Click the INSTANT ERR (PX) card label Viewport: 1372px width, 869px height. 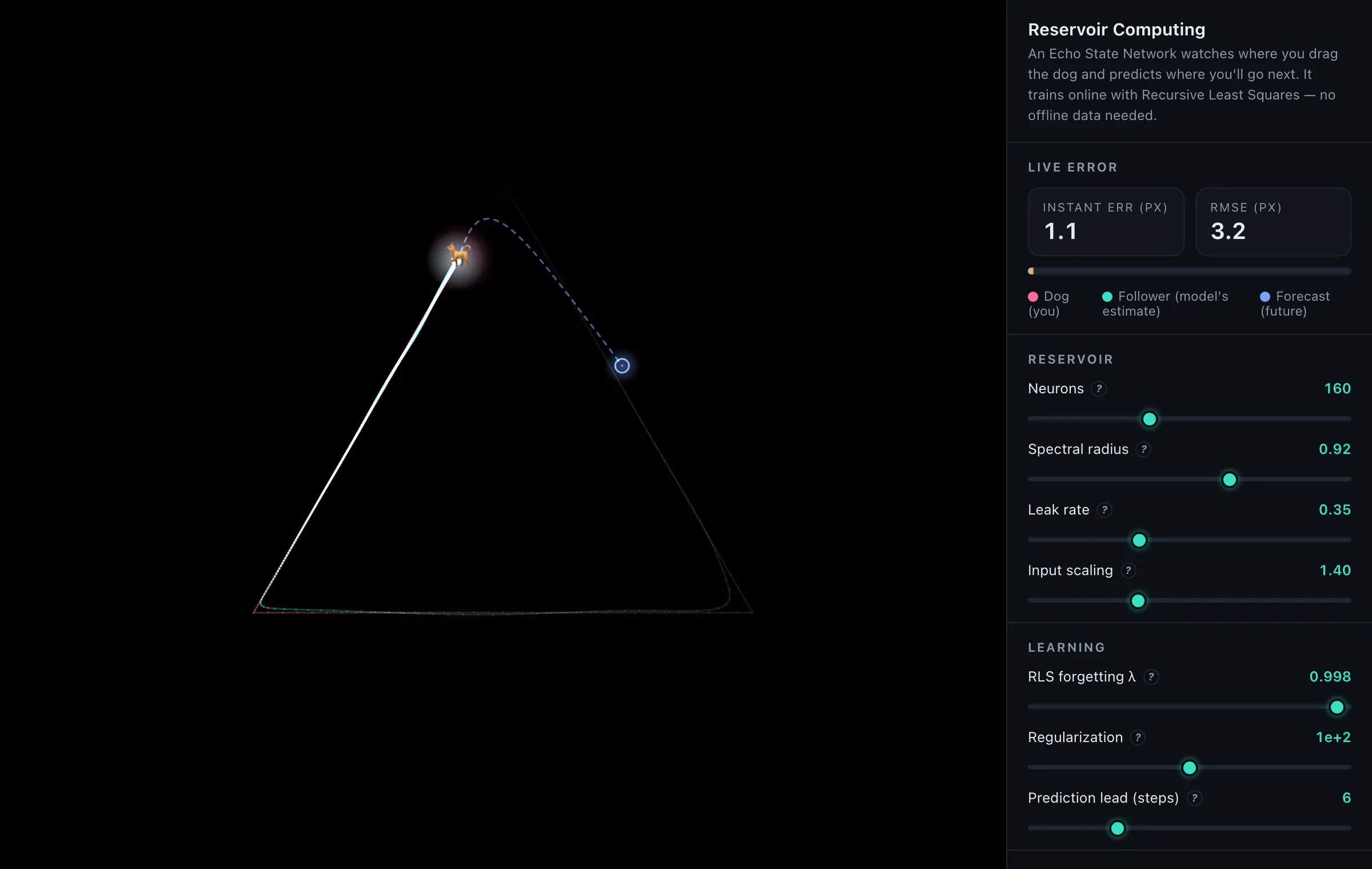[1105, 208]
